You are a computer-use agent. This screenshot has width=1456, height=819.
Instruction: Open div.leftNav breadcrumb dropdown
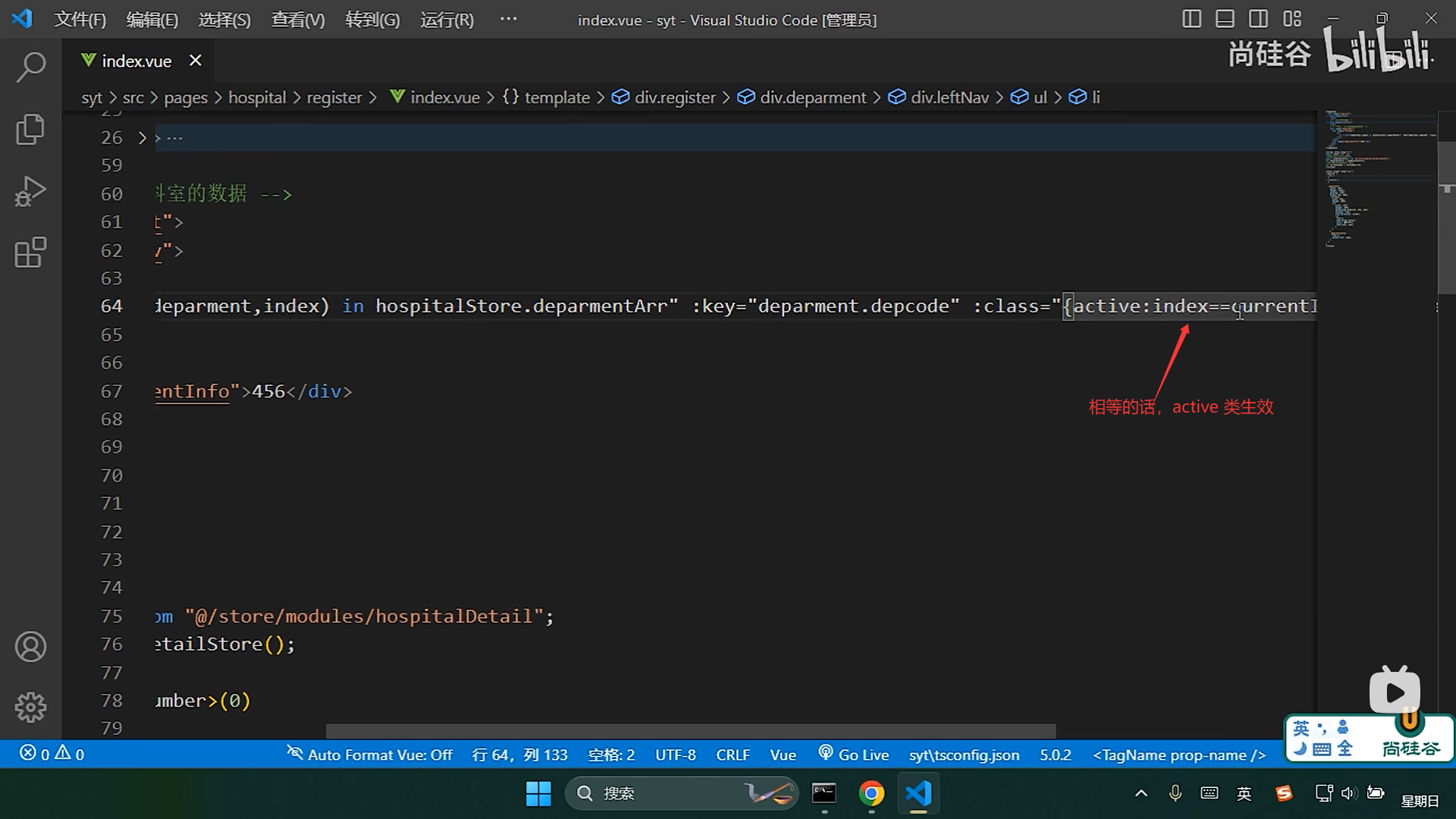coord(949,97)
